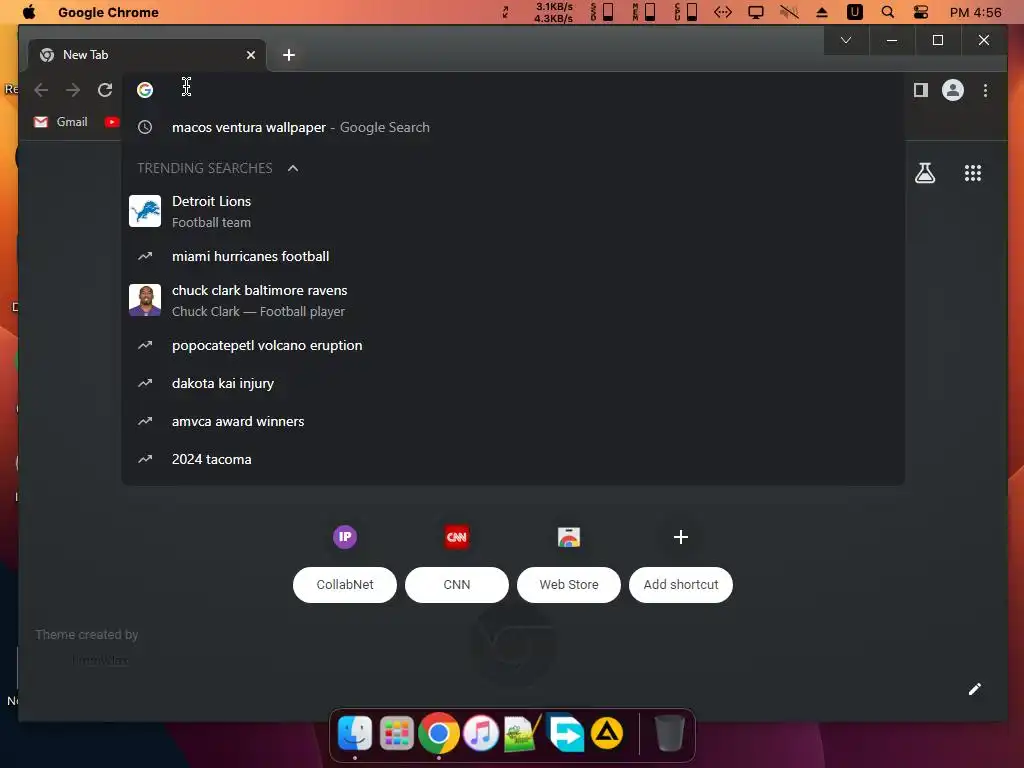Viewport: 1024px width, 768px height.
Task: Click the Customize Chrome pencil icon
Action: click(x=974, y=689)
